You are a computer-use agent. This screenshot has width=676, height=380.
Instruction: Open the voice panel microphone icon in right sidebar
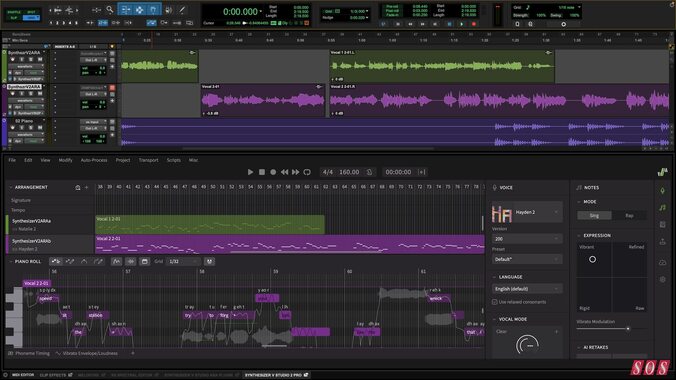pyautogui.click(x=663, y=191)
